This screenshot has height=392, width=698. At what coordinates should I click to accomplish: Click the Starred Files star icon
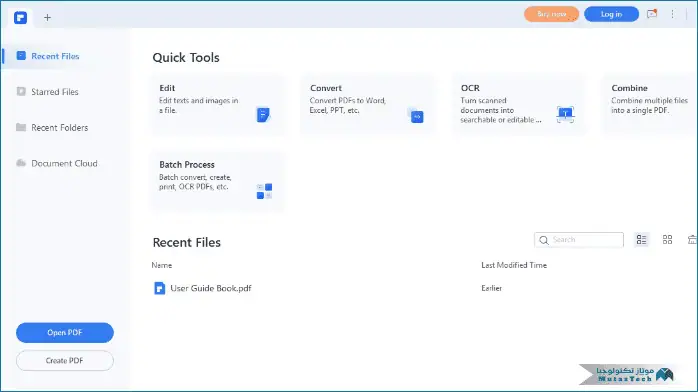click(21, 91)
